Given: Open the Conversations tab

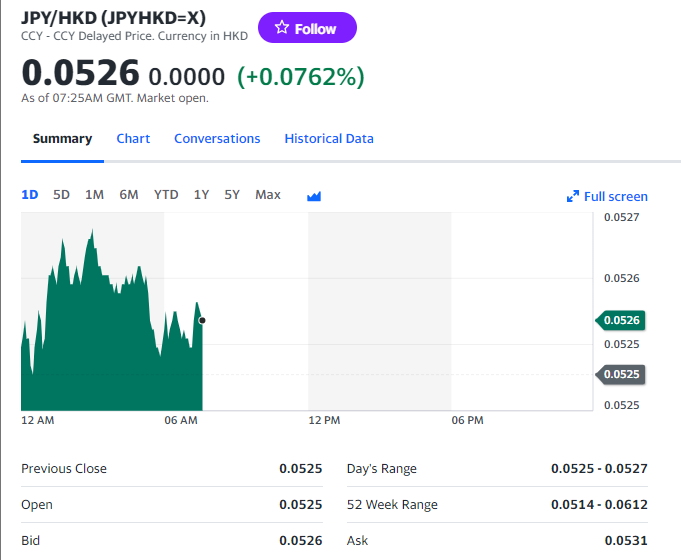Looking at the screenshot, I should tap(217, 139).
